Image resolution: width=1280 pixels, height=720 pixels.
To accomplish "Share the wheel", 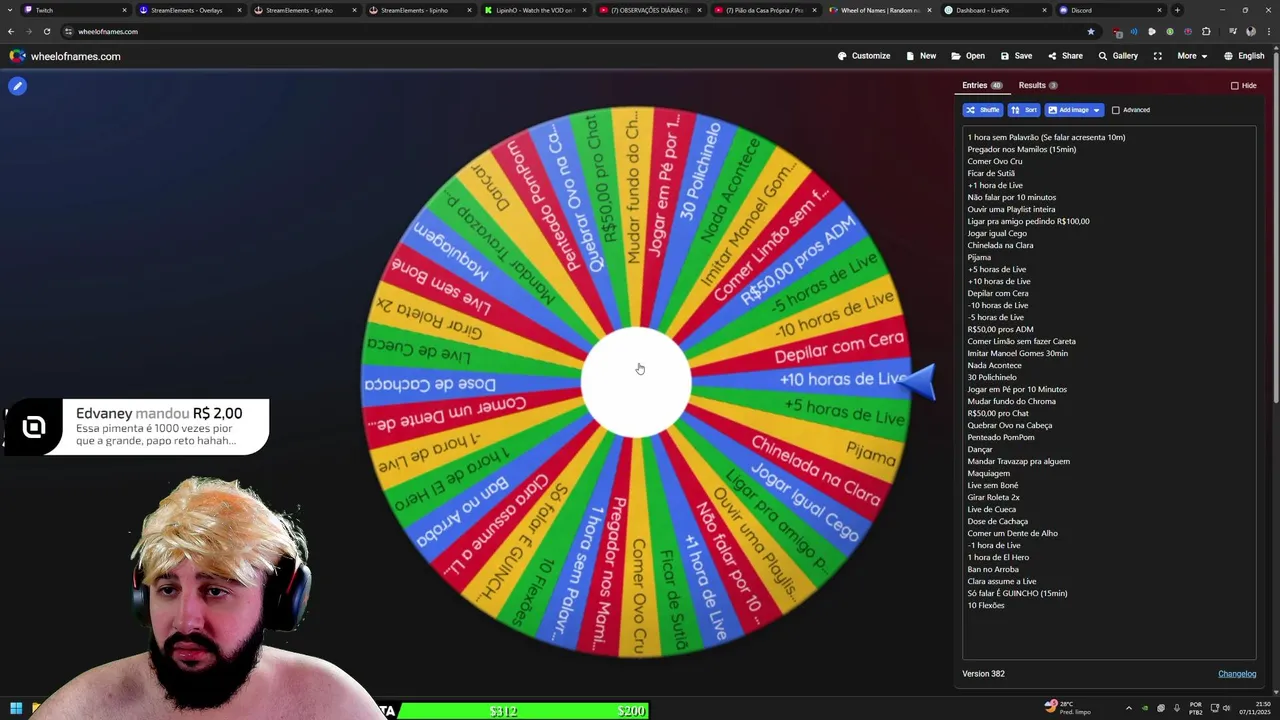I will (1065, 56).
